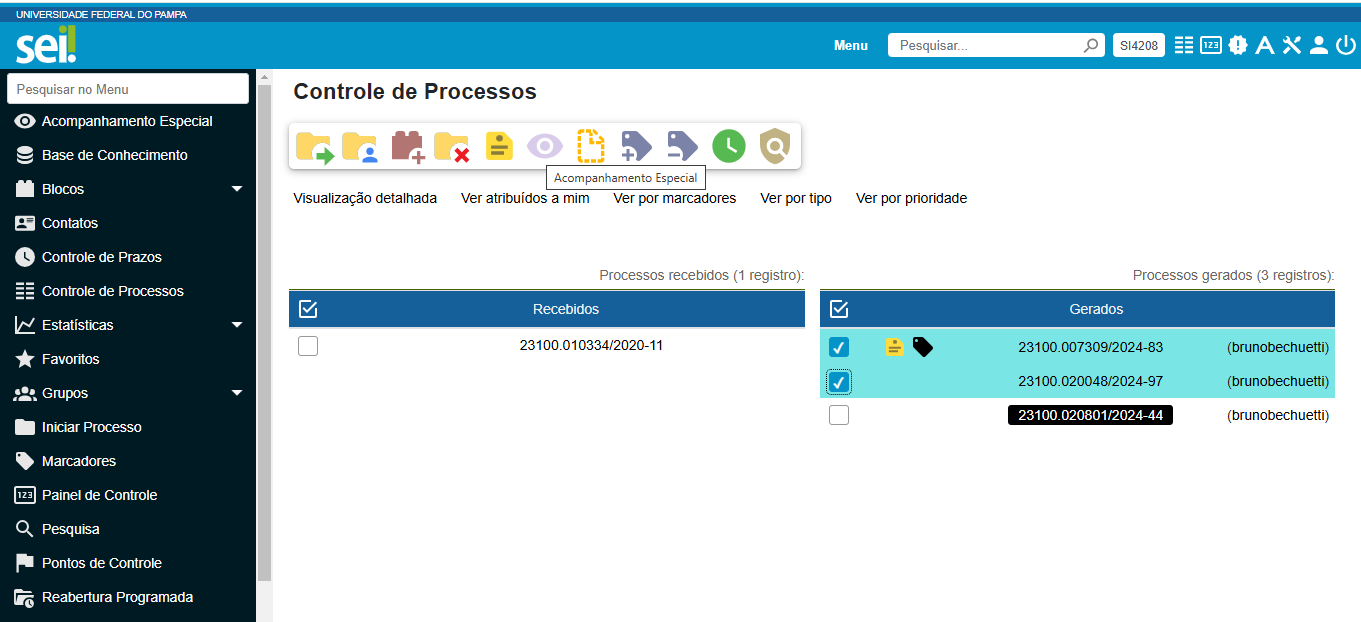Click the folder icon with red X

click(x=452, y=147)
